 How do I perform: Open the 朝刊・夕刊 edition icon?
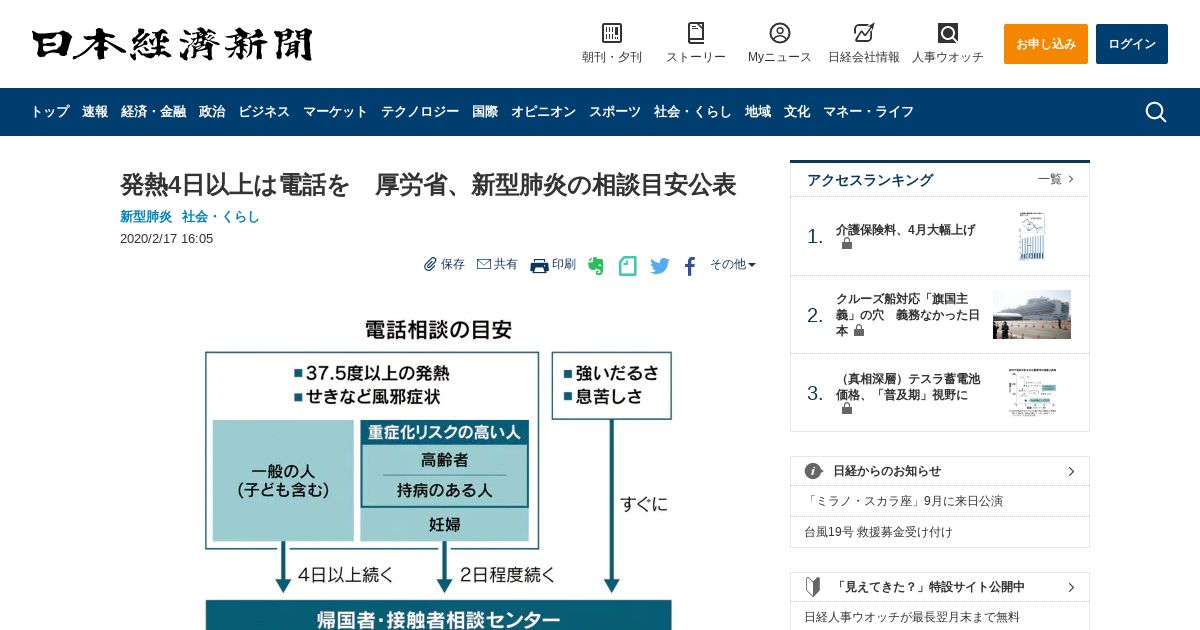(612, 33)
